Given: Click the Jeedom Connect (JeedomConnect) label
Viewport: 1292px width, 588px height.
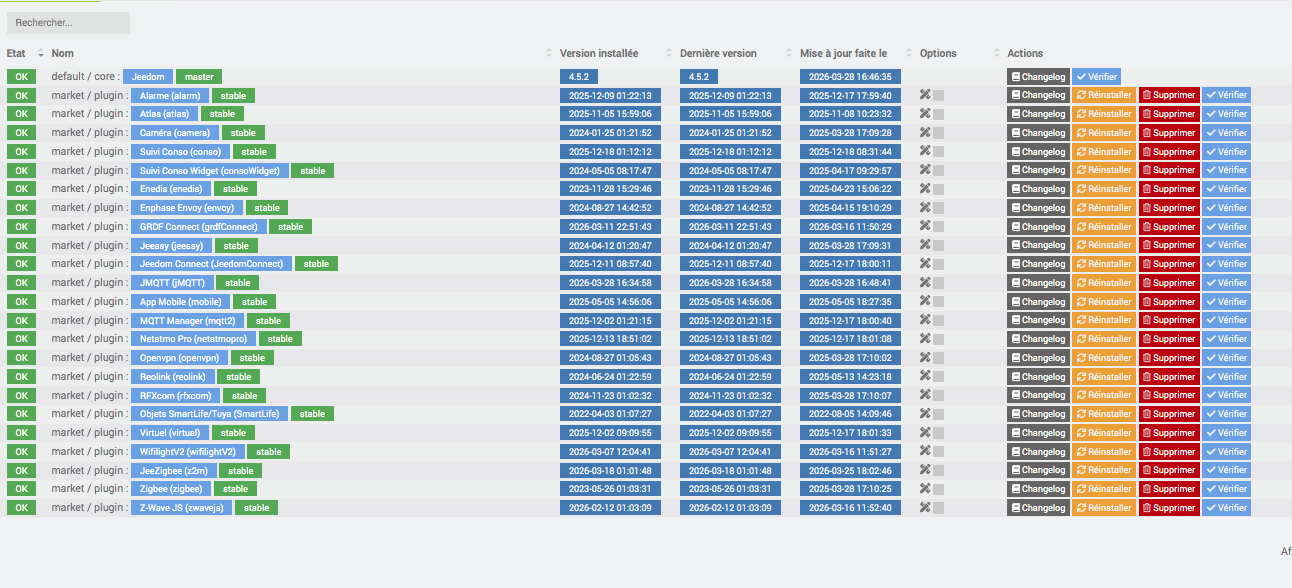Looking at the screenshot, I should pos(212,264).
